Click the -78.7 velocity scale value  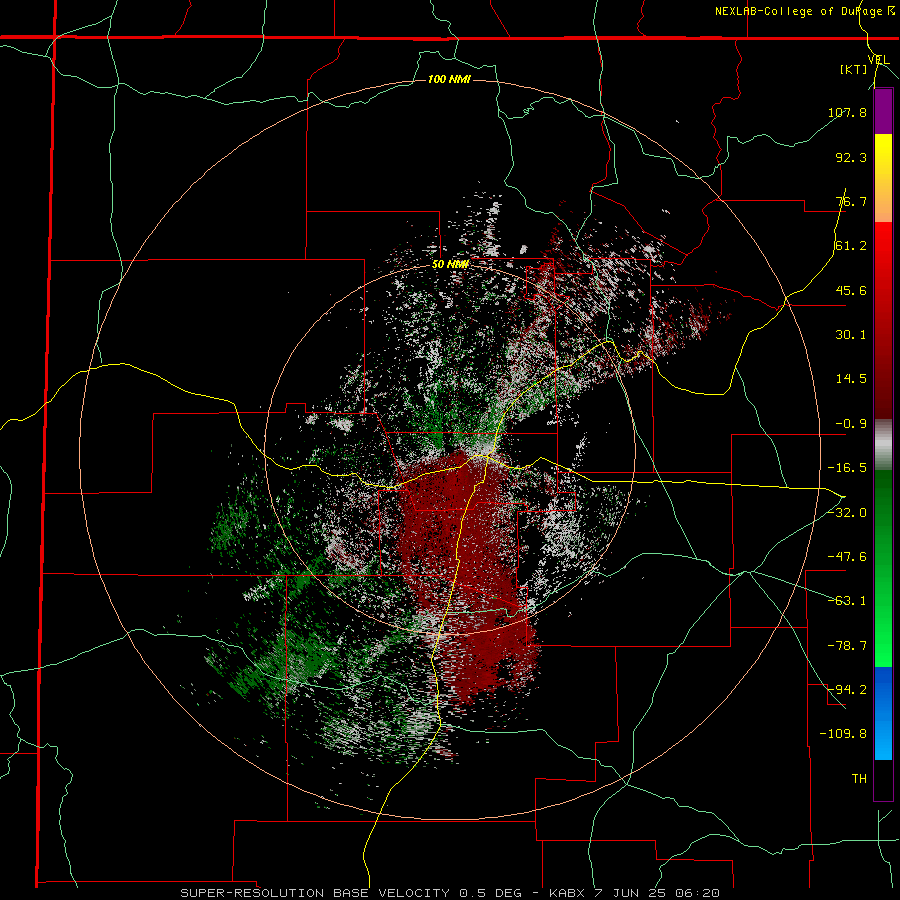click(x=847, y=646)
